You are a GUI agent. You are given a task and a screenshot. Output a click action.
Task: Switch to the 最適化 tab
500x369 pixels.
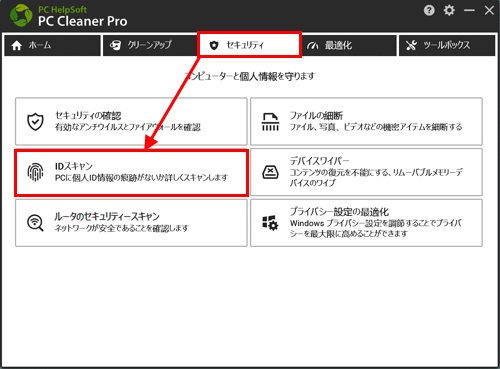click(349, 45)
